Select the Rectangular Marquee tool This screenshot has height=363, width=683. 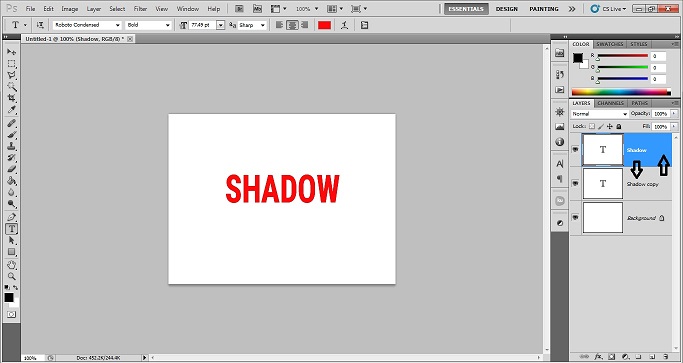point(11,64)
